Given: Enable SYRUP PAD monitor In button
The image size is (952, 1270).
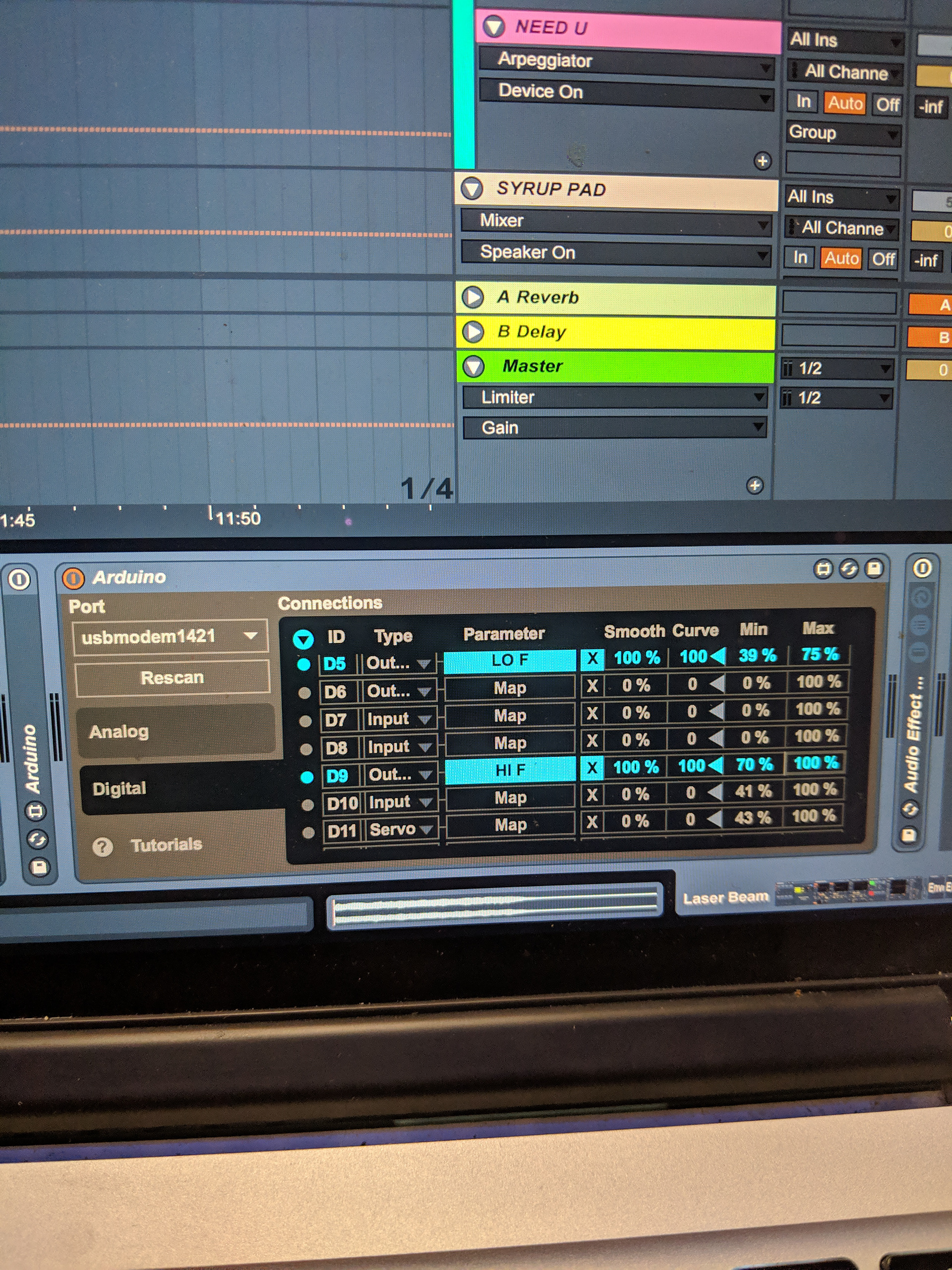Looking at the screenshot, I should point(800,258).
